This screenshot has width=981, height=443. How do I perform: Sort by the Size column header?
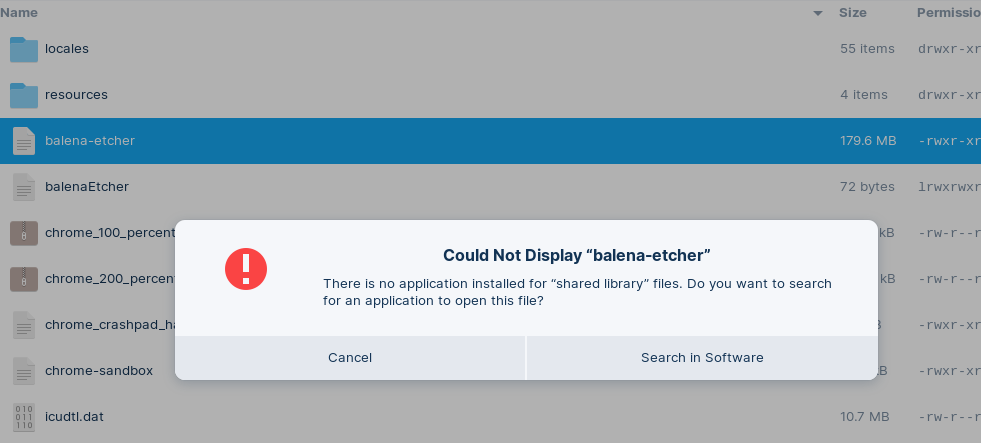coord(853,13)
